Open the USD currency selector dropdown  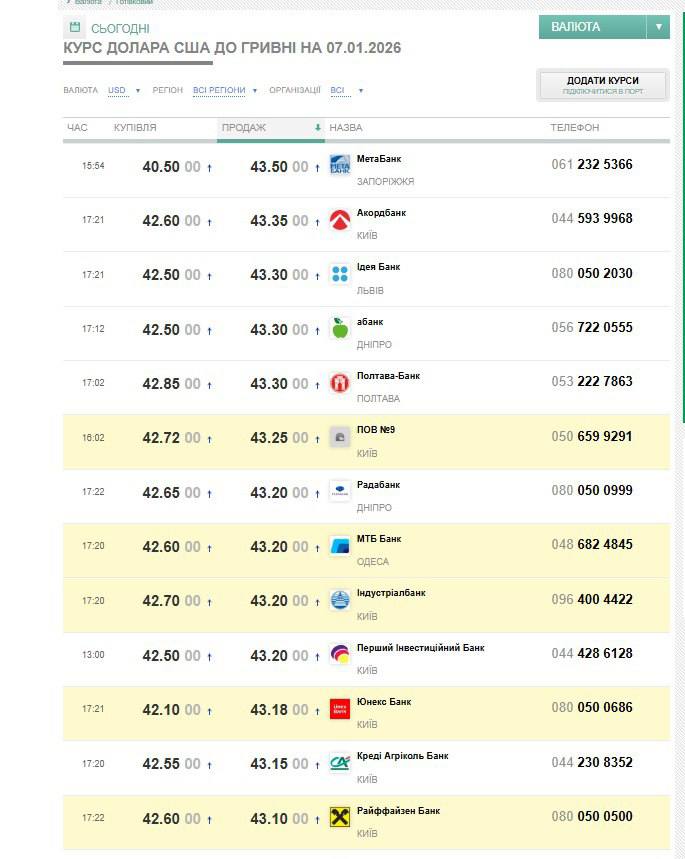[119, 90]
